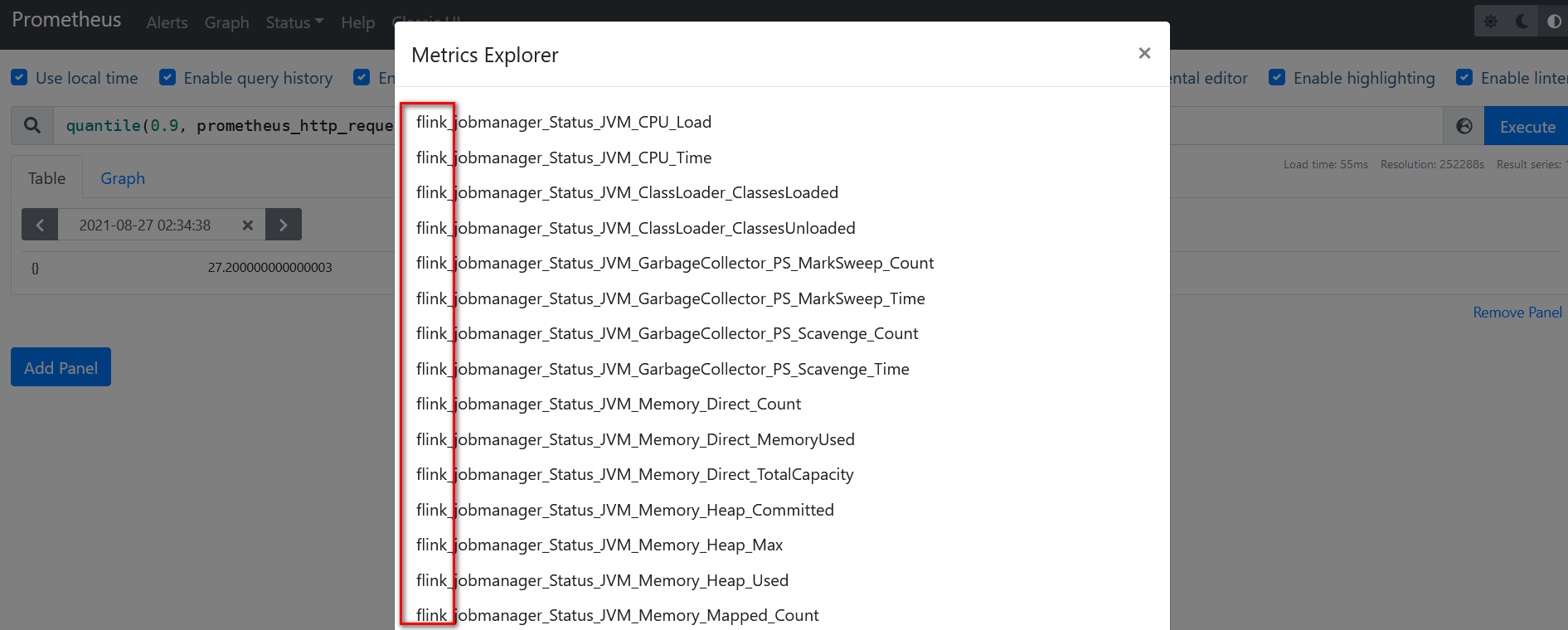Click the metrics explorer globe icon
The width and height of the screenshot is (1568, 630).
click(1464, 126)
